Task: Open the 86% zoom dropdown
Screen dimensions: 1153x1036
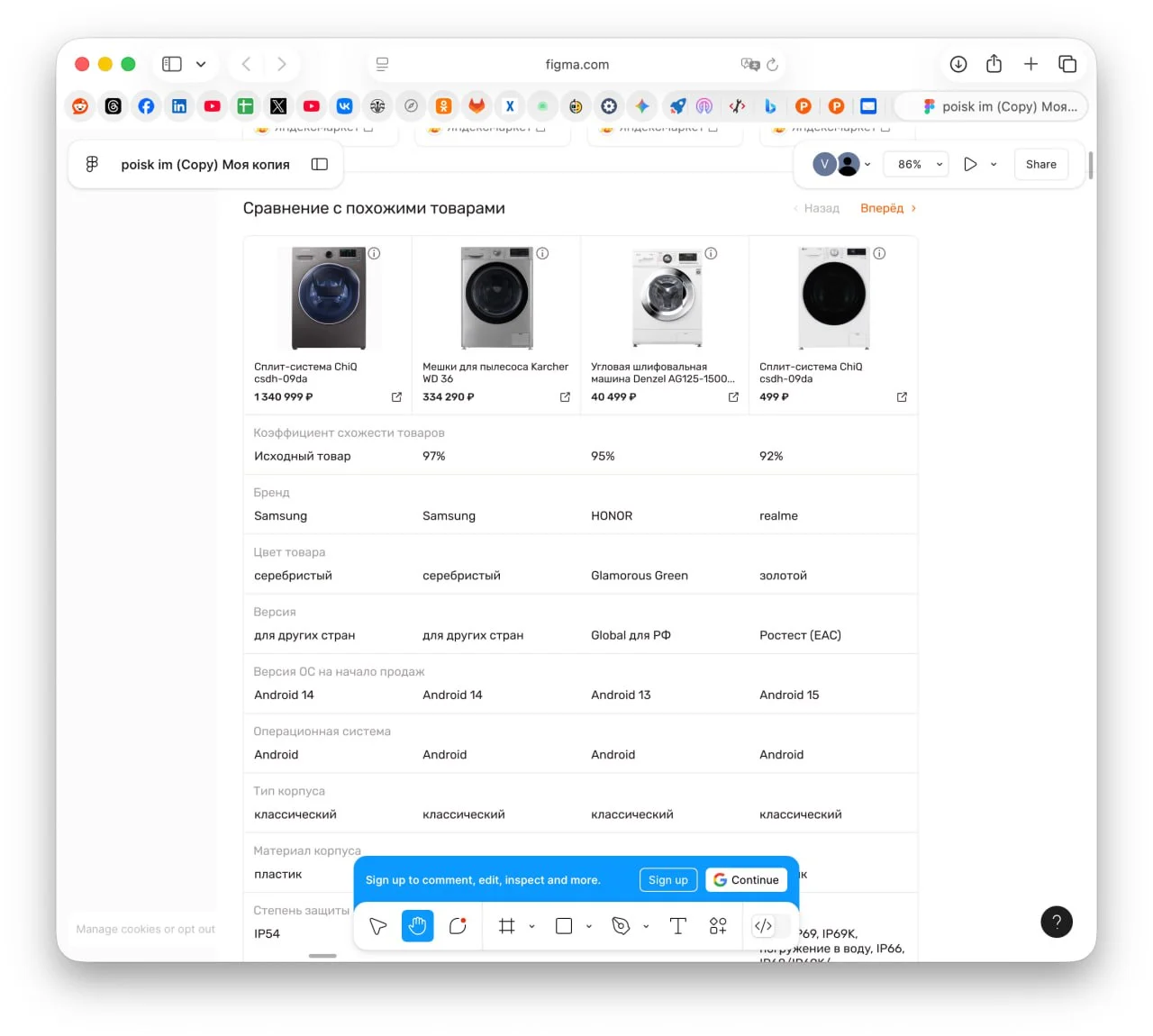Action: click(x=916, y=164)
